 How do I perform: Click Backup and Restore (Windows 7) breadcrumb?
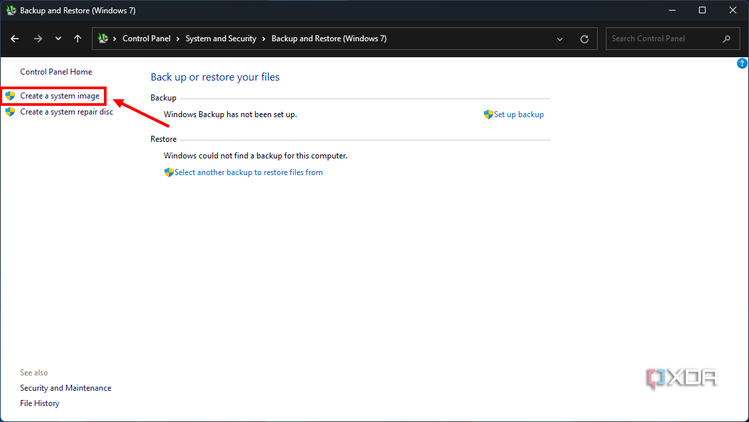pos(329,39)
